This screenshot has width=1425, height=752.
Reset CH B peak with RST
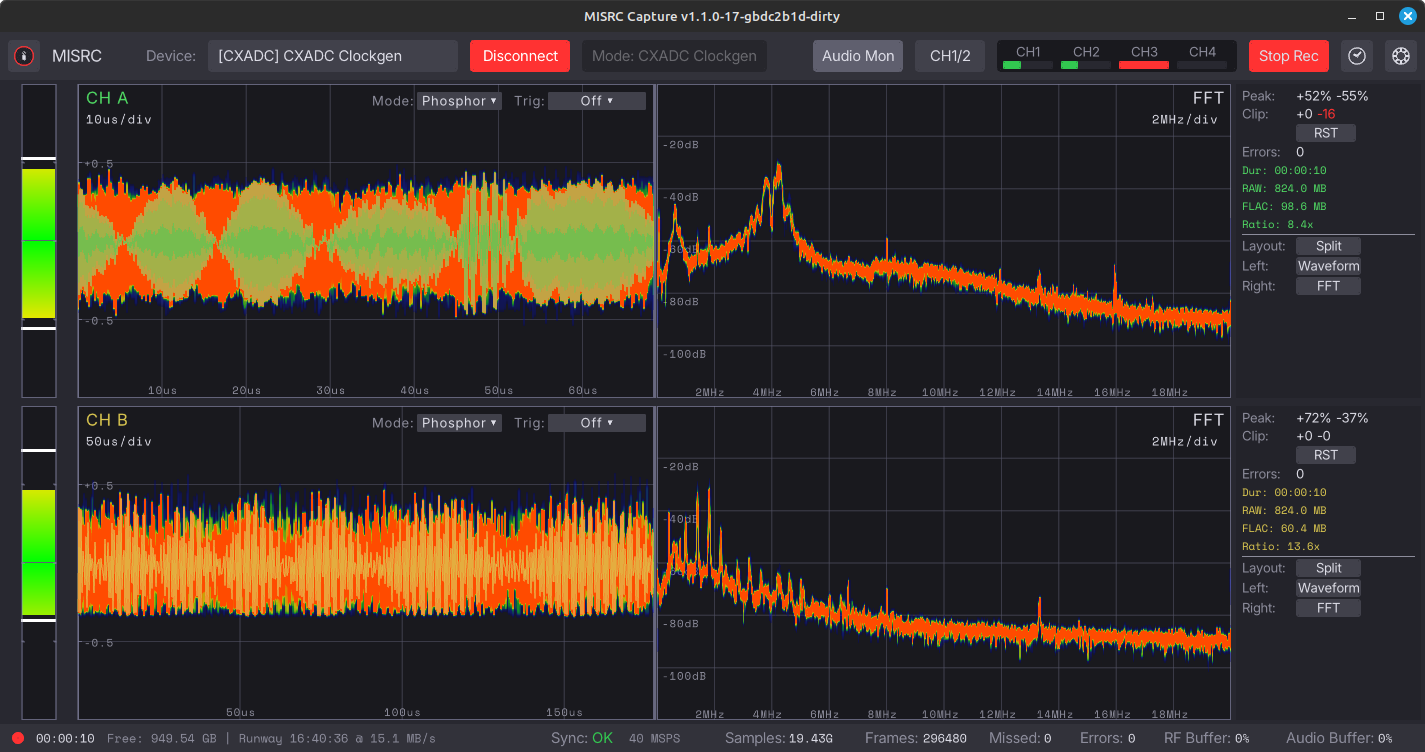pyautogui.click(x=1326, y=455)
